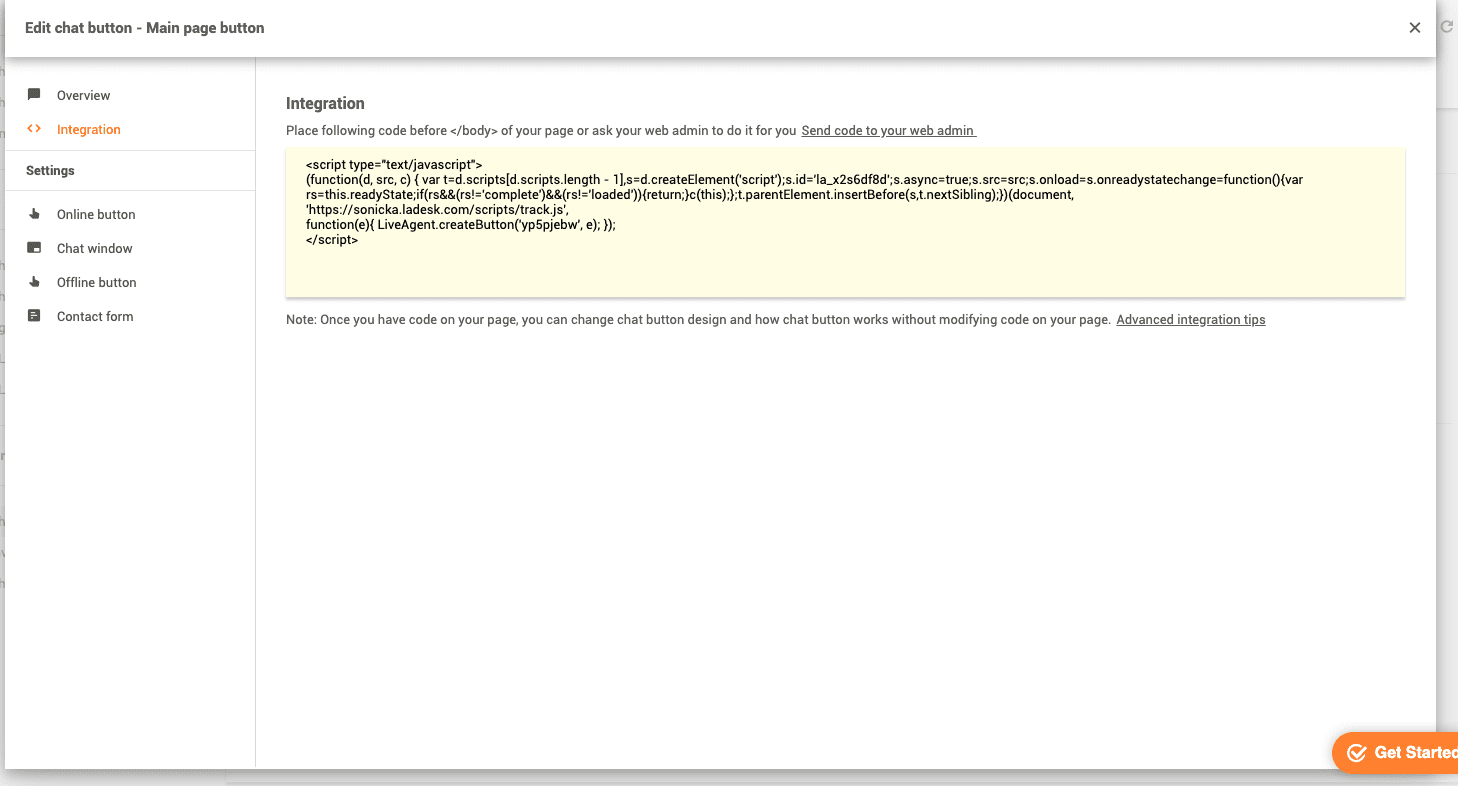1458x786 pixels.
Task: Close the Edit chat button dialog
Action: click(x=1414, y=27)
